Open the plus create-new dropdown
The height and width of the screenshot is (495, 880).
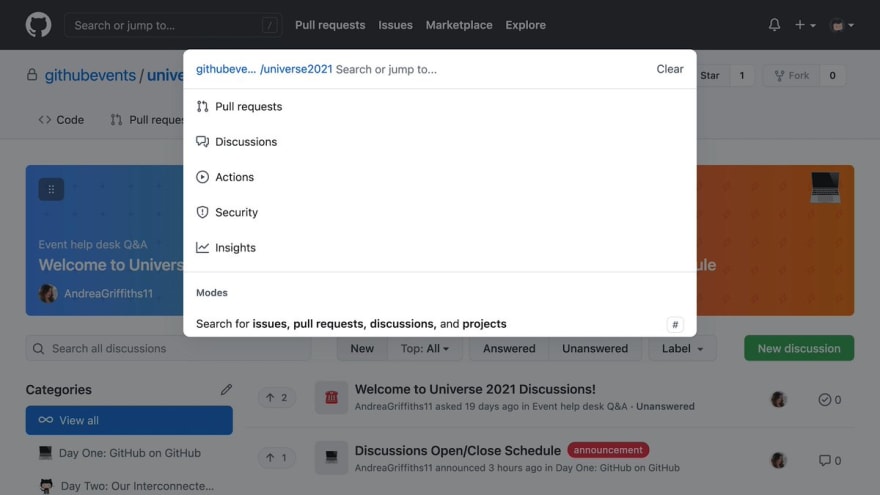805,25
